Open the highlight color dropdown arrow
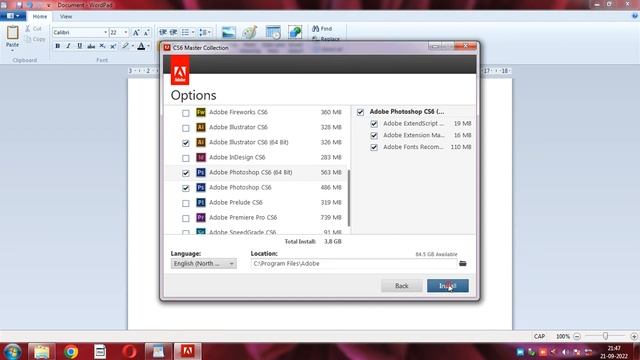 click(133, 46)
